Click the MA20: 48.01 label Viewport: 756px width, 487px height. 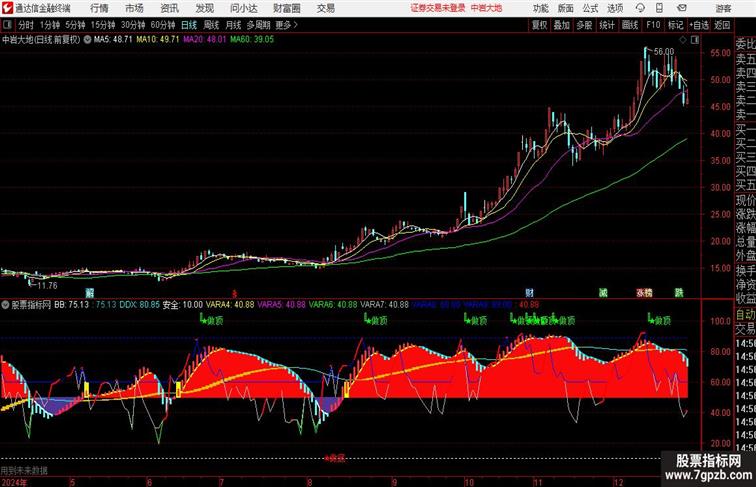(204, 40)
